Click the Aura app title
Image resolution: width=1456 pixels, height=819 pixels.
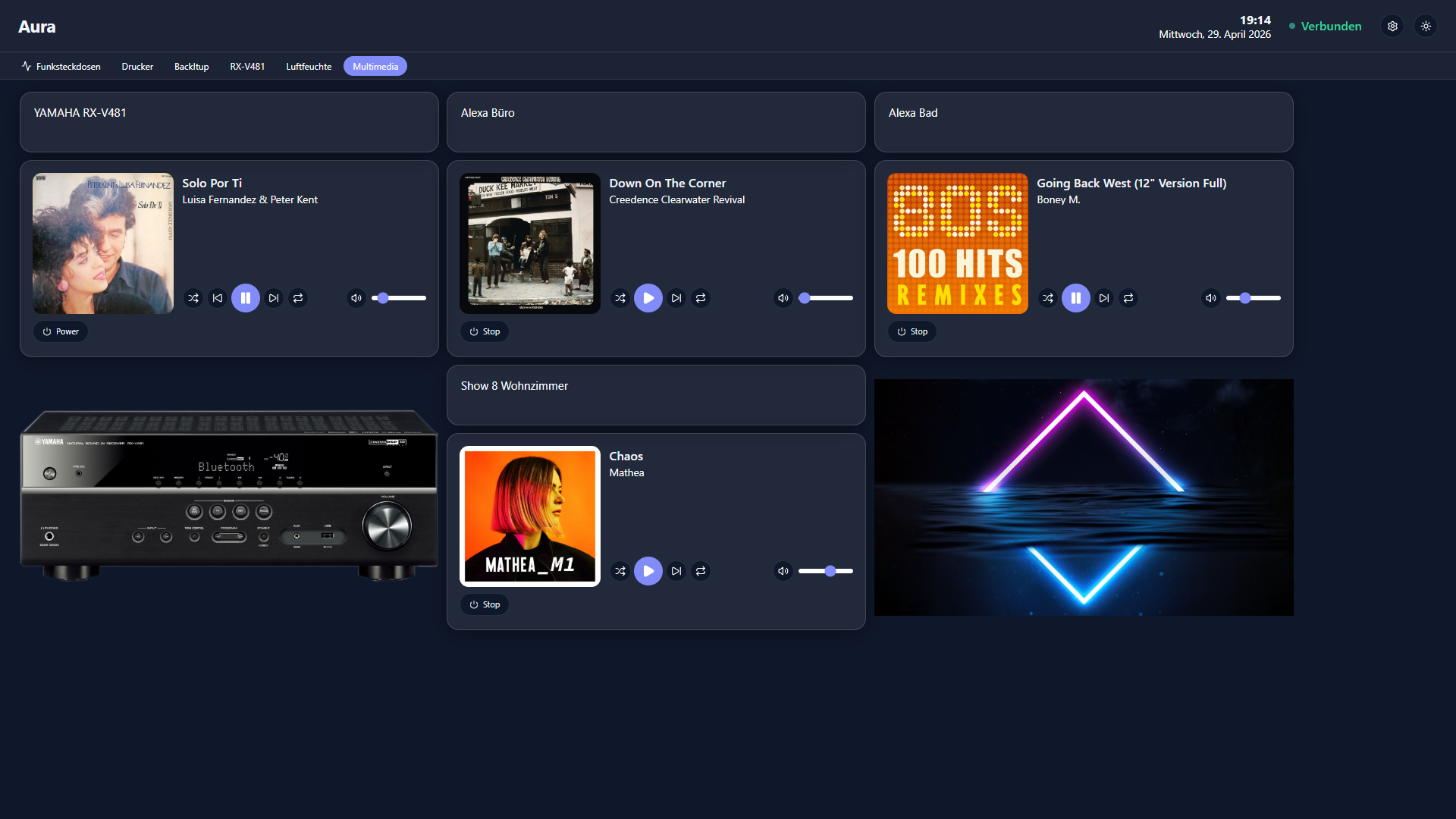37,27
